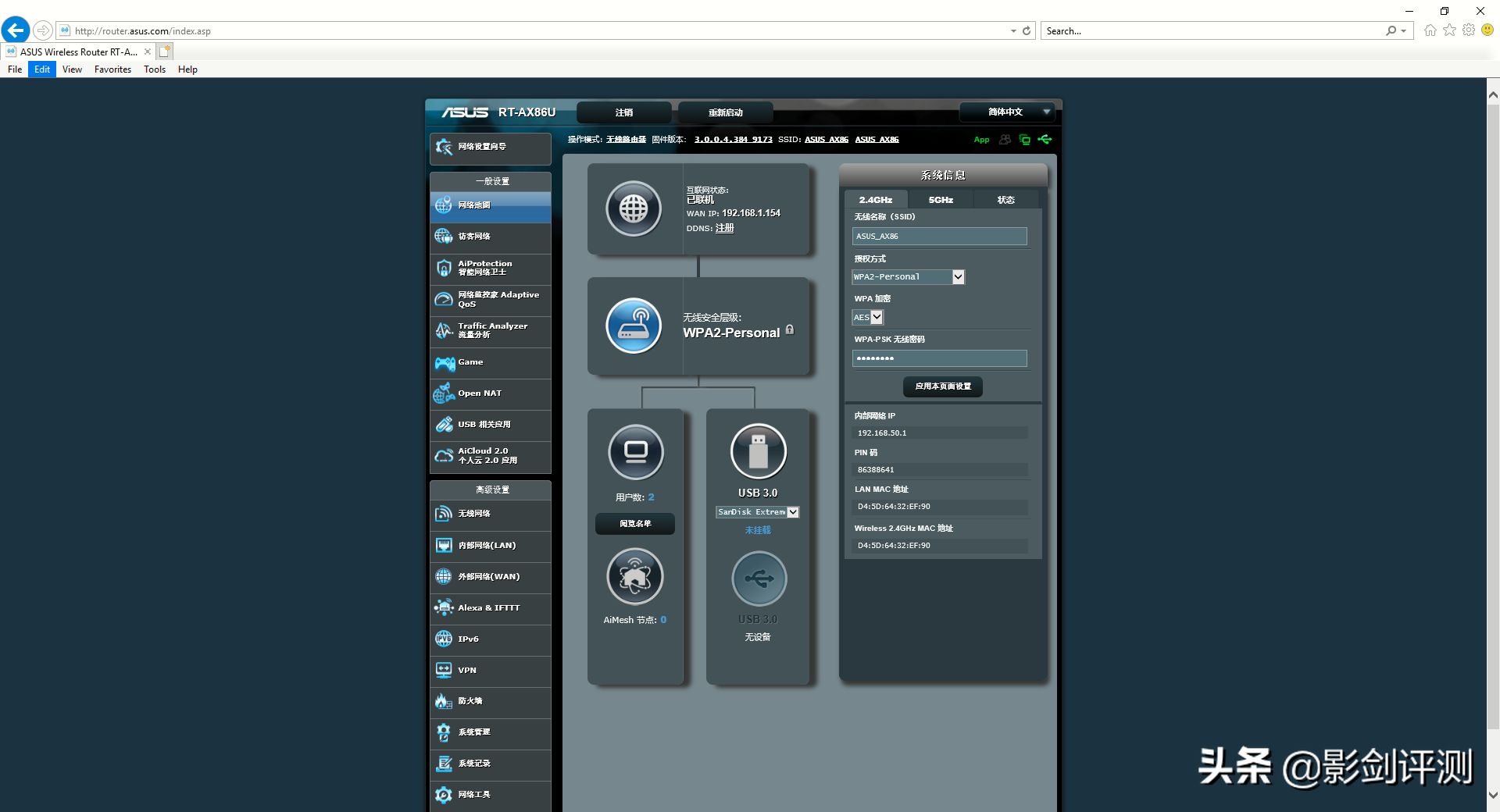Image resolution: width=1500 pixels, height=812 pixels.
Task: Click the DDNS 注册 link
Action: point(725,228)
